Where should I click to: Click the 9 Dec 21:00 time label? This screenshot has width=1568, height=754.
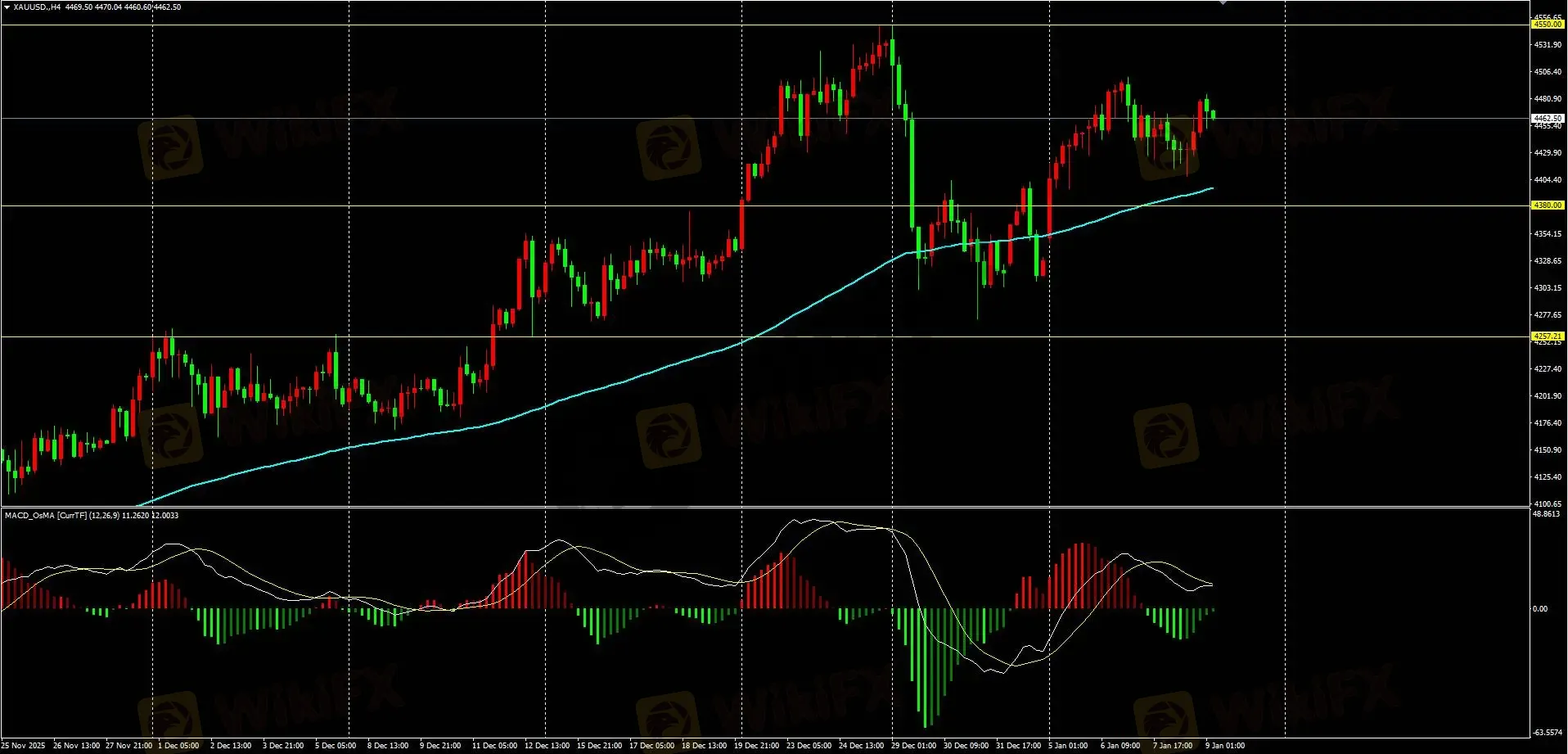[440, 746]
